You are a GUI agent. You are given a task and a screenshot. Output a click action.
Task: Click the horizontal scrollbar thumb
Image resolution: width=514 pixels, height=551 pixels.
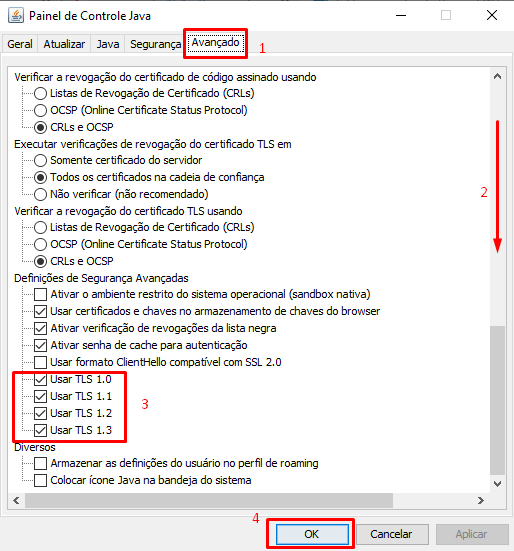pyautogui.click(x=209, y=500)
